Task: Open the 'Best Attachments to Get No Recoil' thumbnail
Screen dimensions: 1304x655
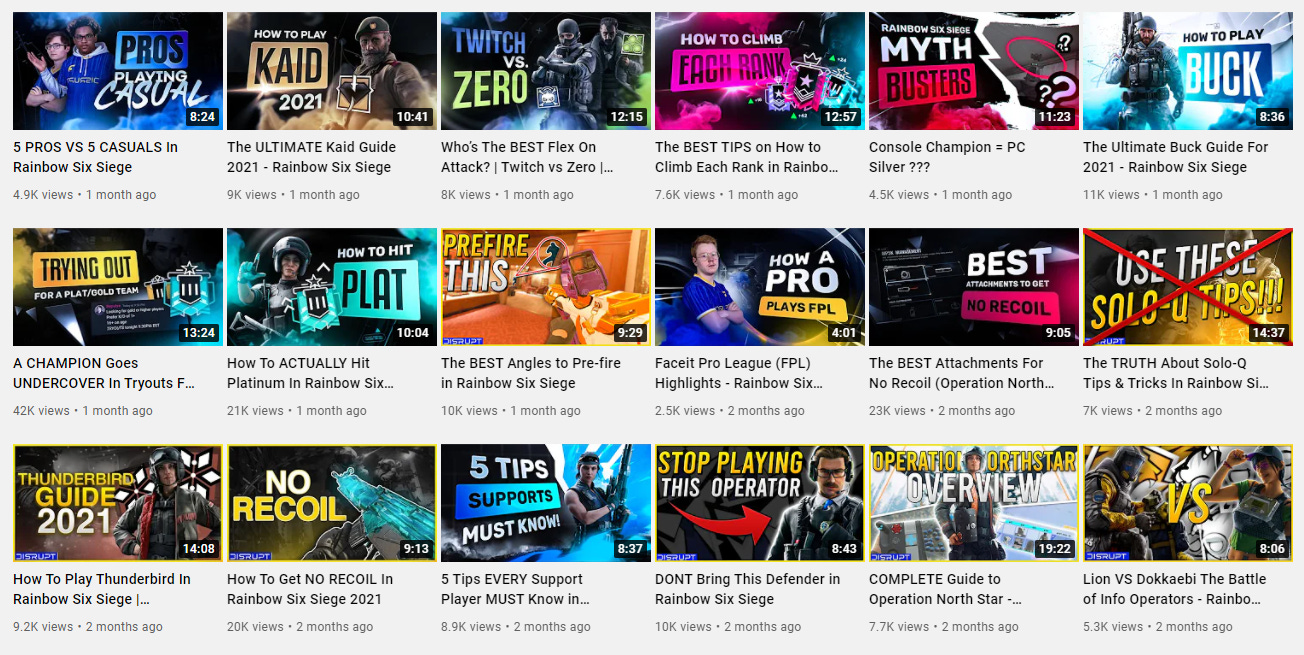Action: 974,287
